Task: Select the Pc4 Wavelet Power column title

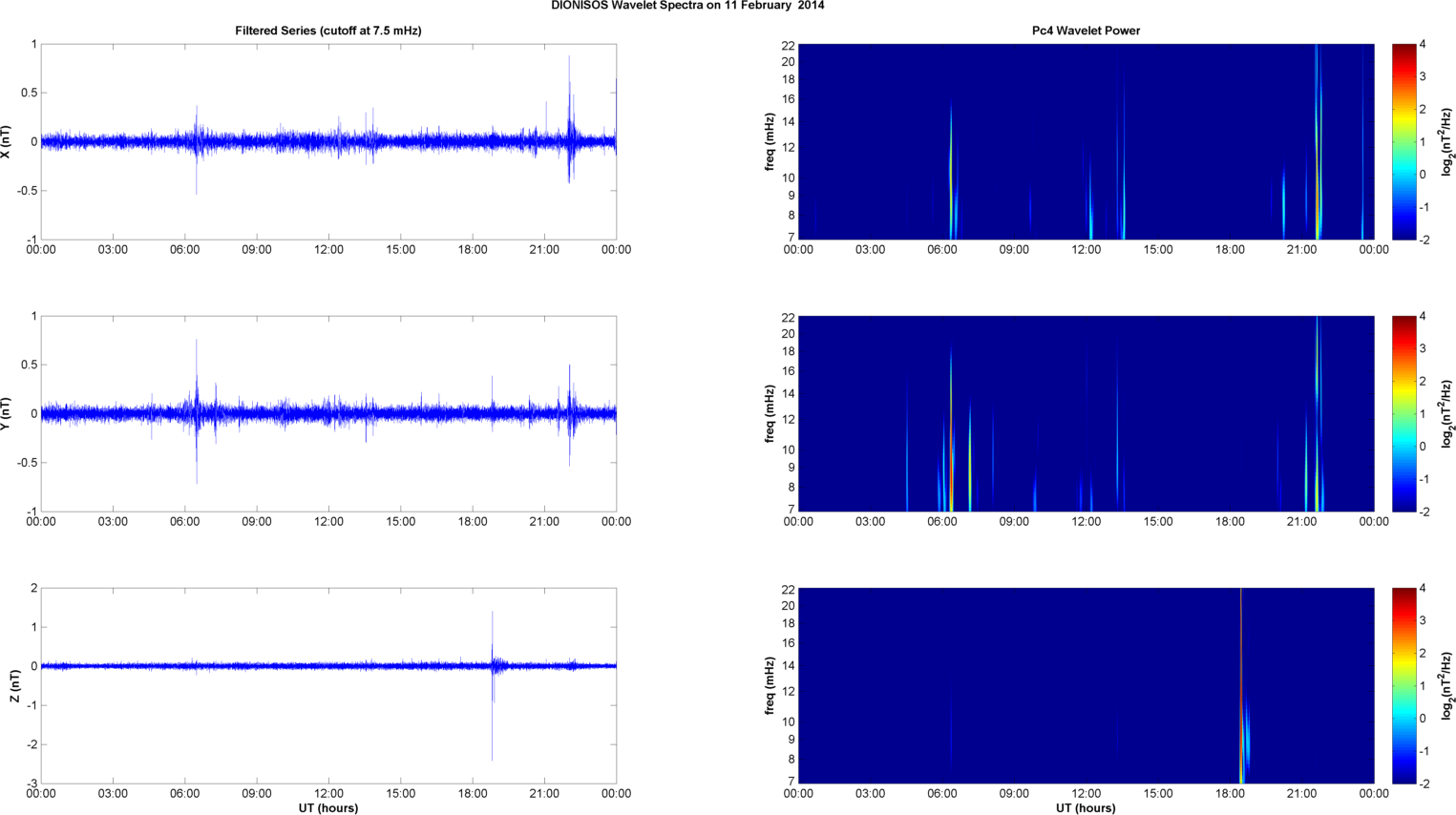Action: [1086, 31]
